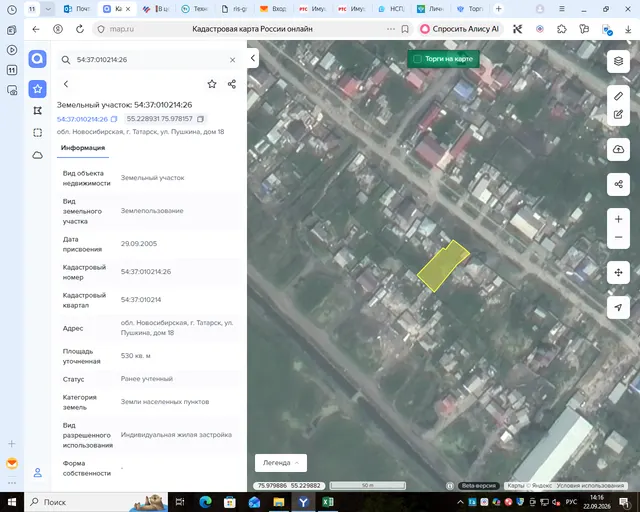Open the user profile in sidebar
The height and width of the screenshot is (512, 640).
coord(37,473)
